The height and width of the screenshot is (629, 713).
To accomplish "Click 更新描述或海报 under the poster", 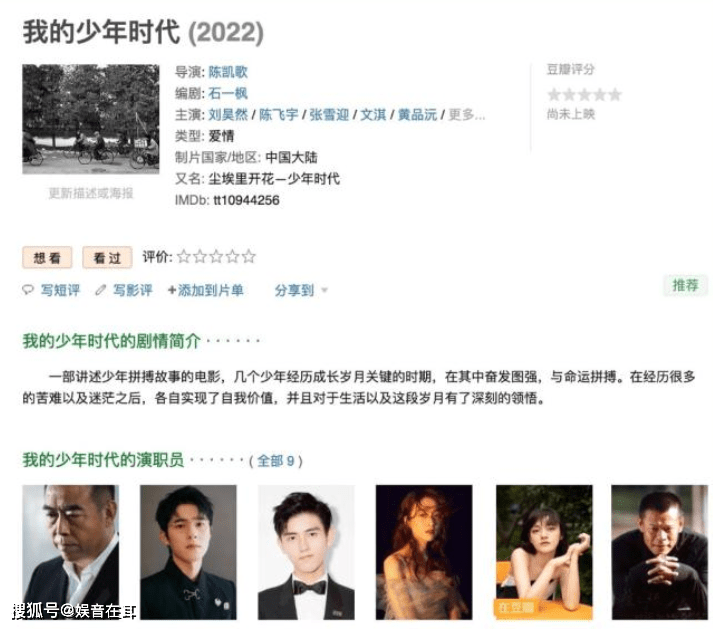I will click(x=91, y=193).
